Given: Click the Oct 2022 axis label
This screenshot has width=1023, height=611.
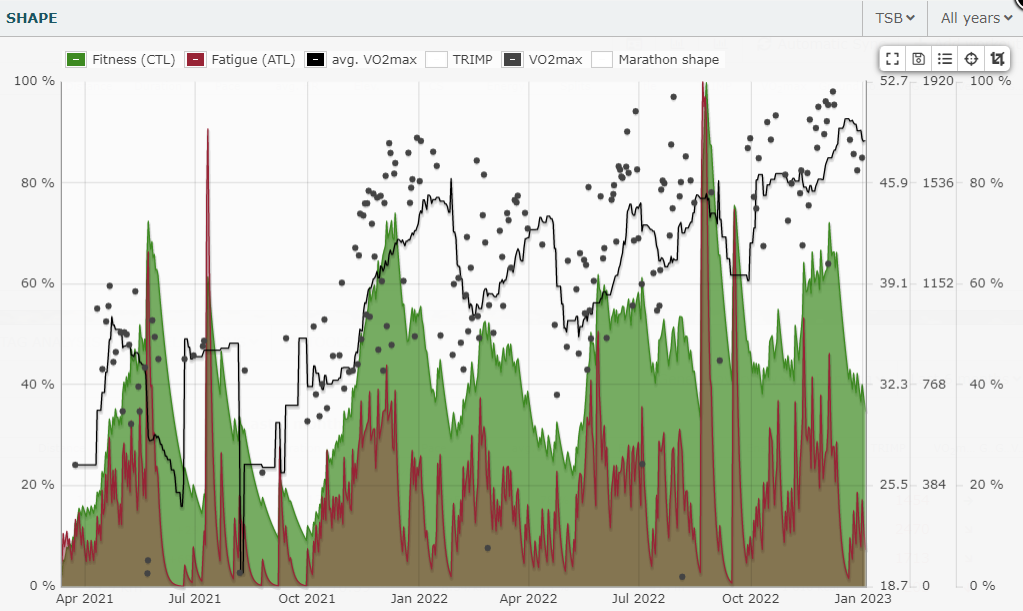Looking at the screenshot, I should point(750,598).
